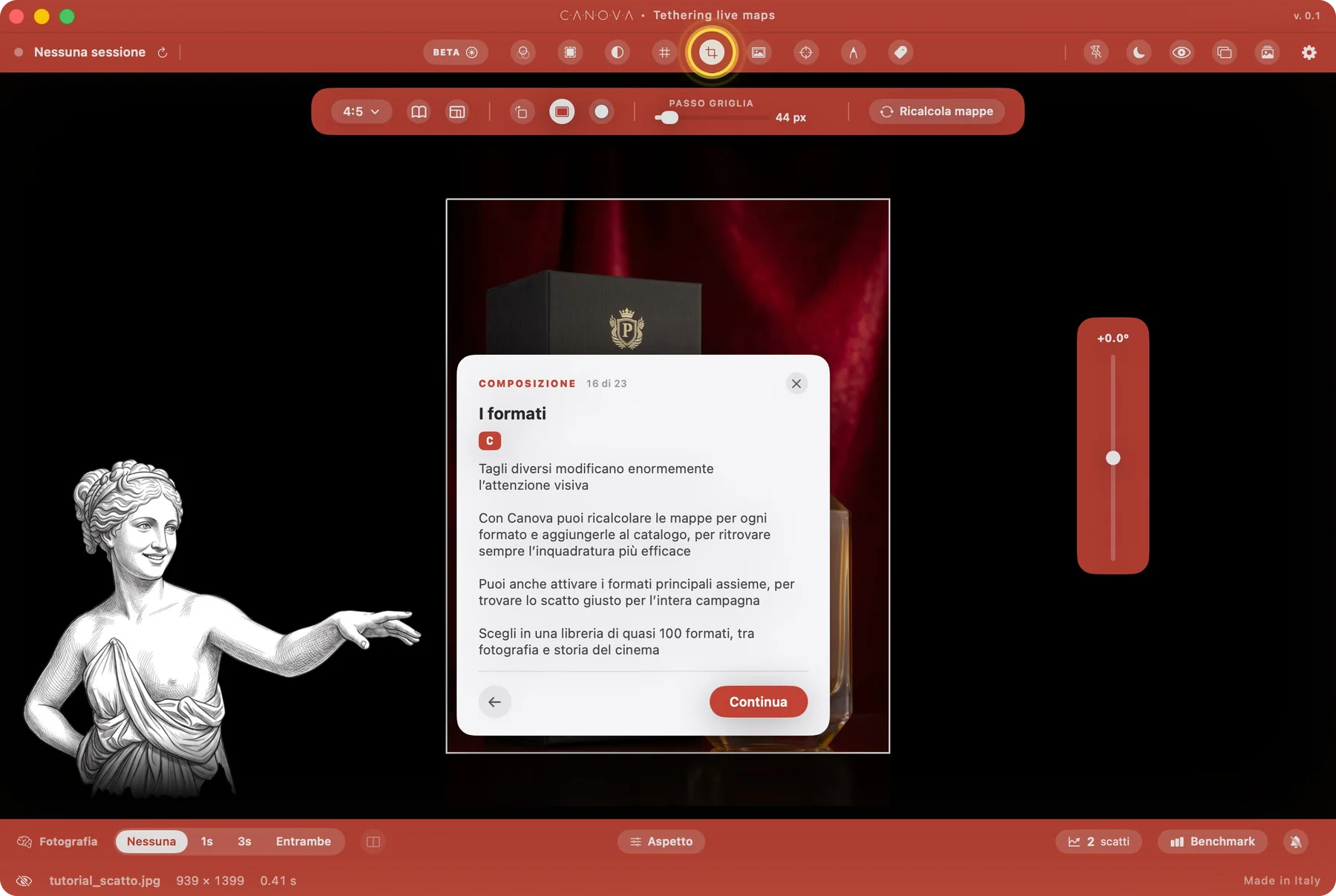Select the rectangular mask shape toggle
The image size is (1336, 896).
[562, 111]
